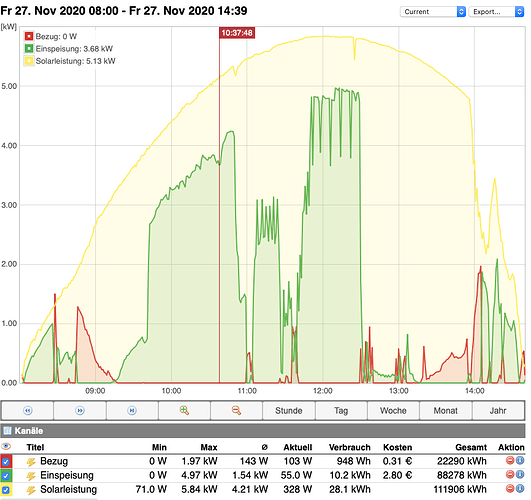Click the 2.80 € cost value
This screenshot has width=531, height=500.
397,475
